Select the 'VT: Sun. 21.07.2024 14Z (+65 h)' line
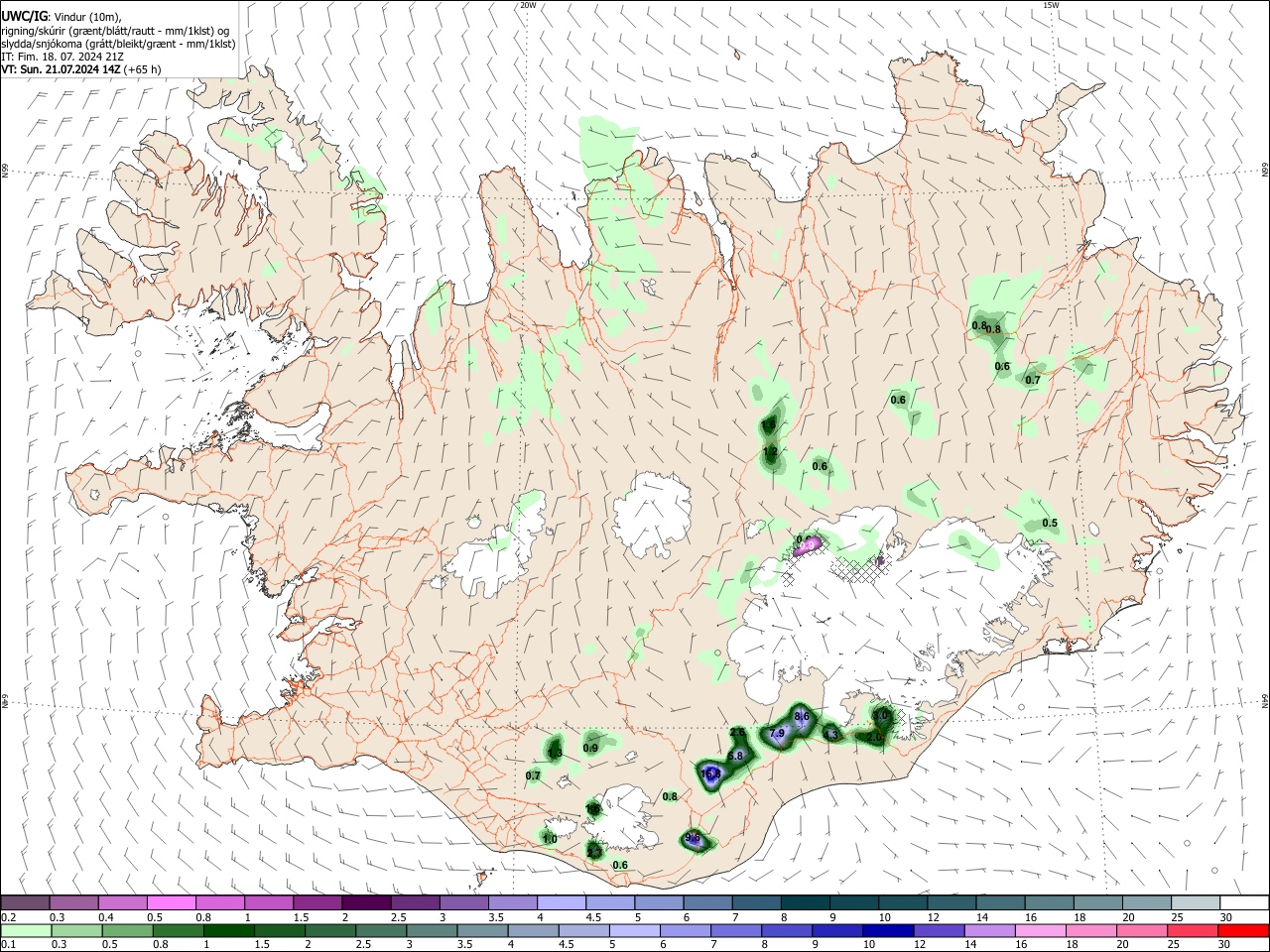This screenshot has width=1270, height=952. coord(80,69)
